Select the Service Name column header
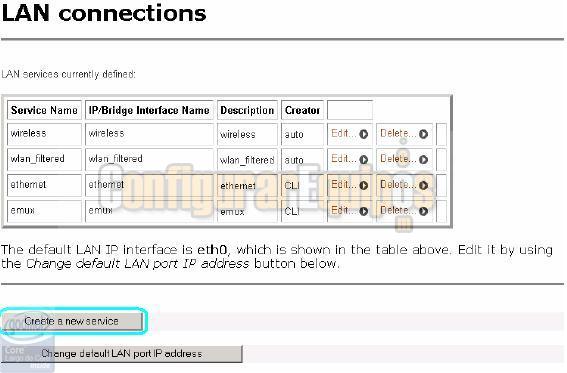Screen dimensions: 567x373 [44, 110]
